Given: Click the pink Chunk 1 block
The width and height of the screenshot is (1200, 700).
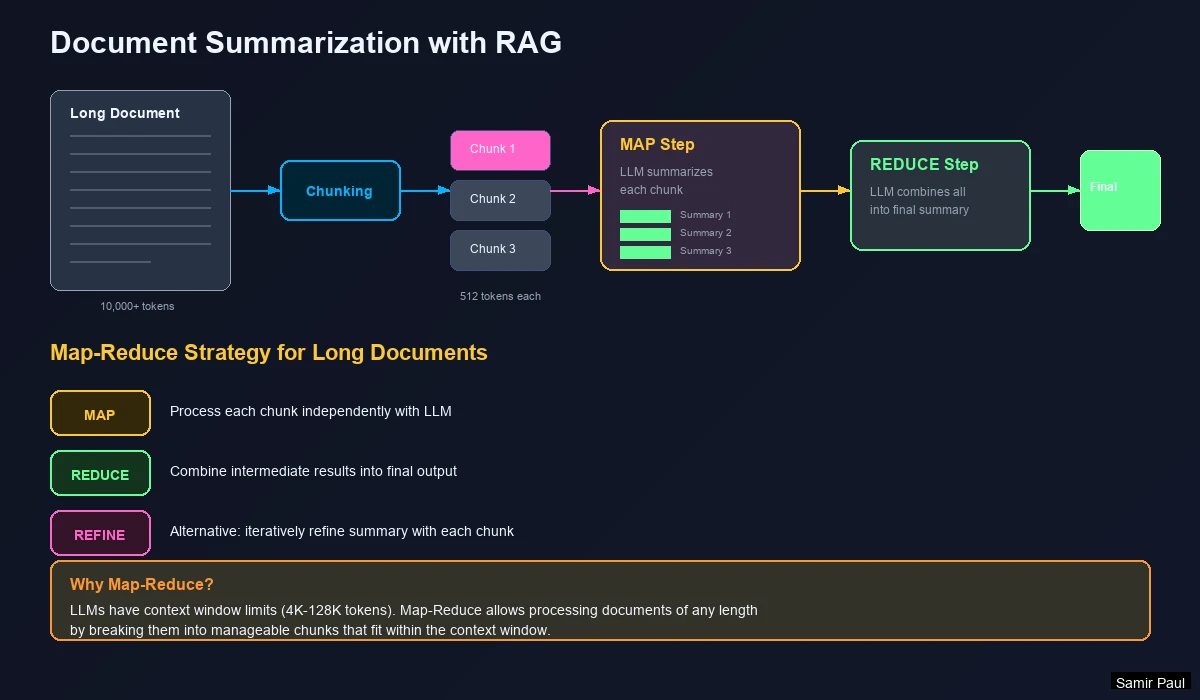Looking at the screenshot, I should (x=500, y=149).
